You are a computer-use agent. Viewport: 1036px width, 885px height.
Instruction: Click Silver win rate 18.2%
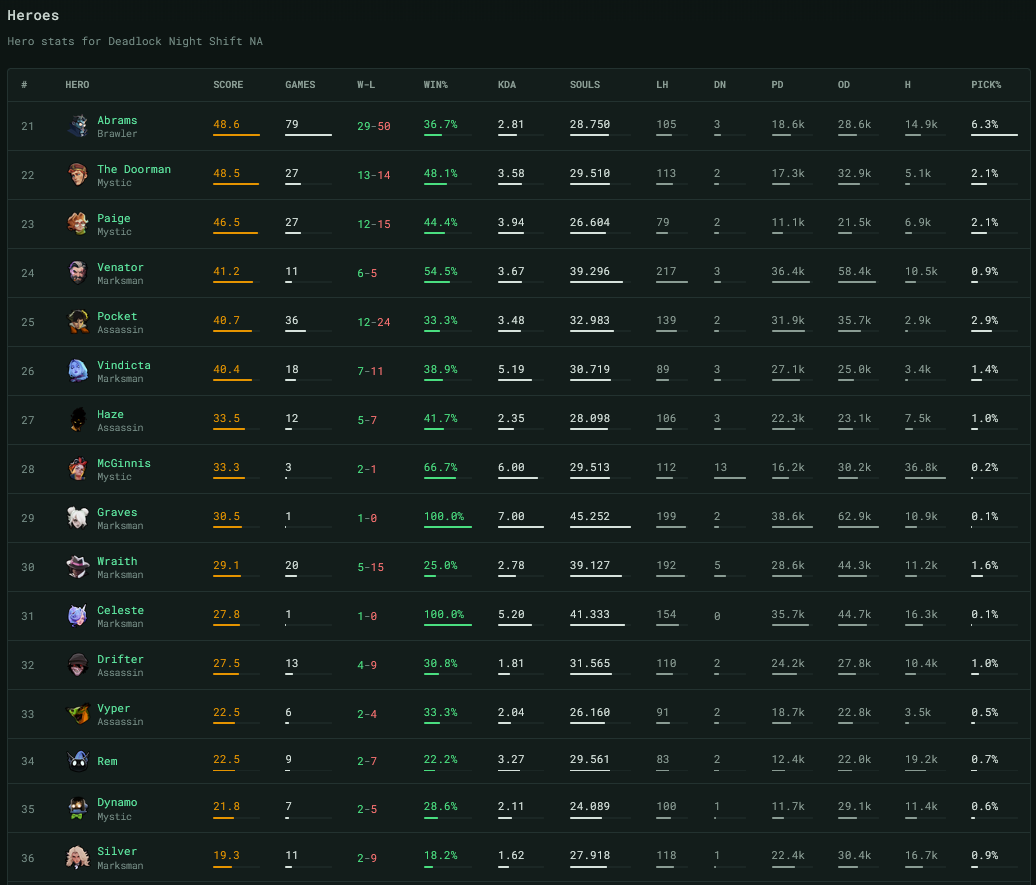click(440, 855)
